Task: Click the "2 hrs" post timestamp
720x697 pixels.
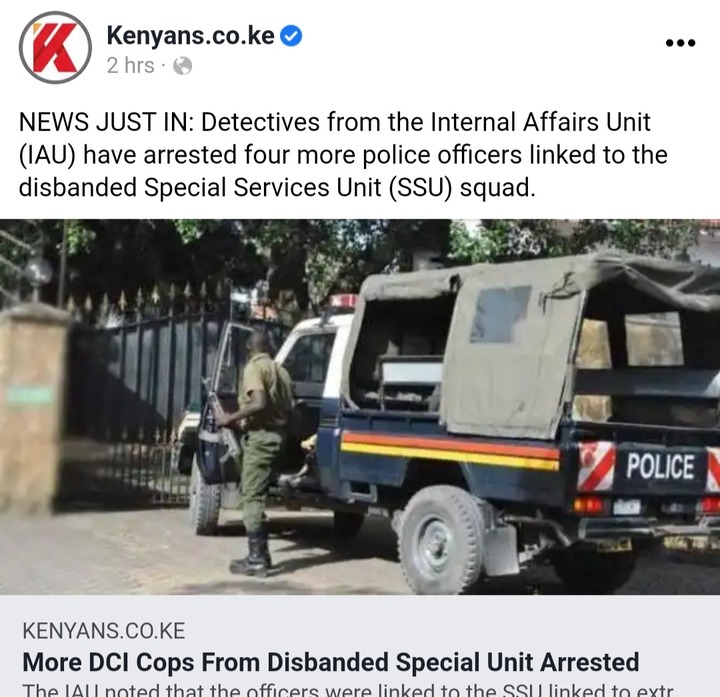Action: [x=130, y=66]
